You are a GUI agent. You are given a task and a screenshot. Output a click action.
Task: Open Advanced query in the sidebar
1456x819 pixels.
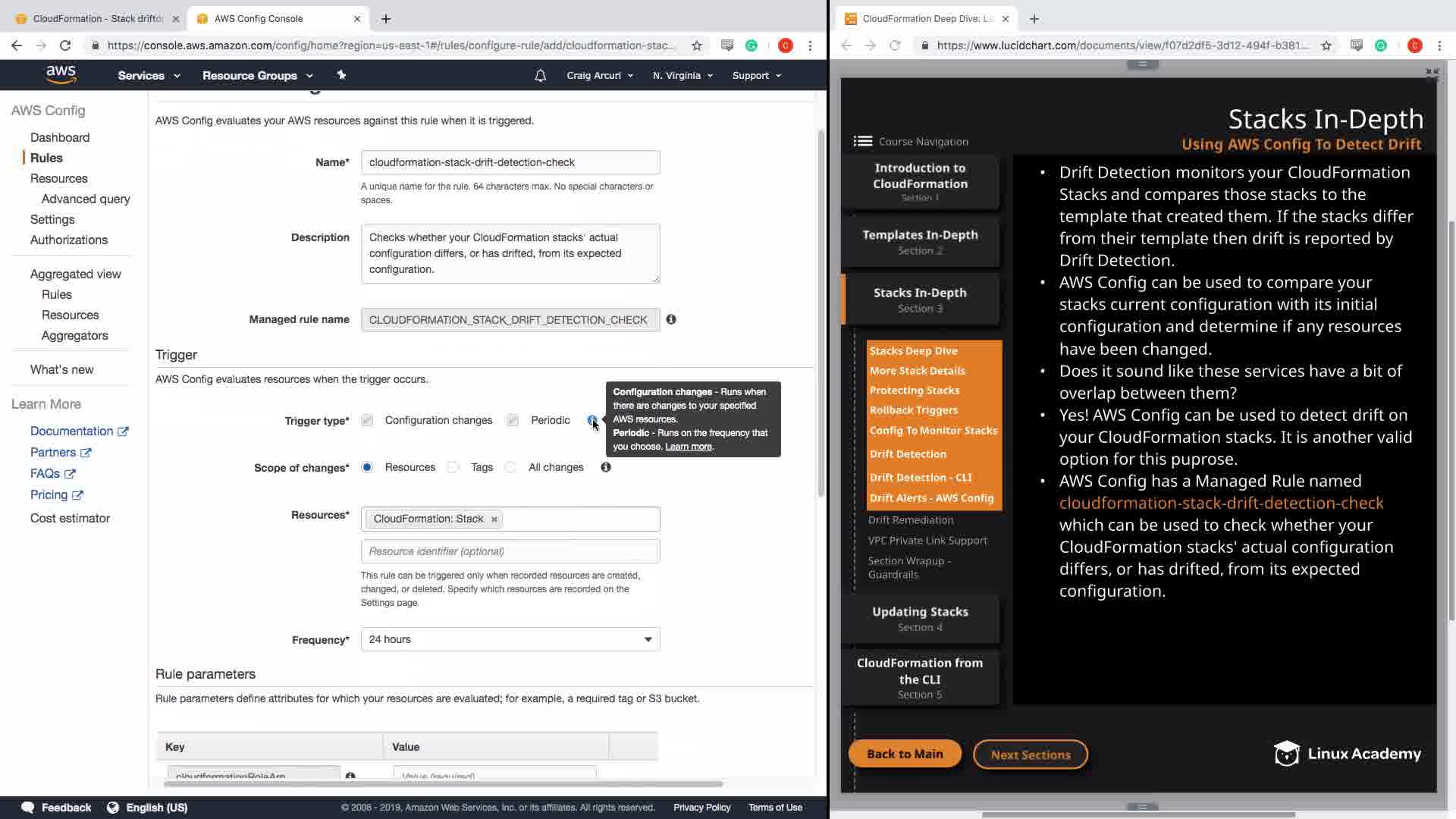tap(86, 199)
